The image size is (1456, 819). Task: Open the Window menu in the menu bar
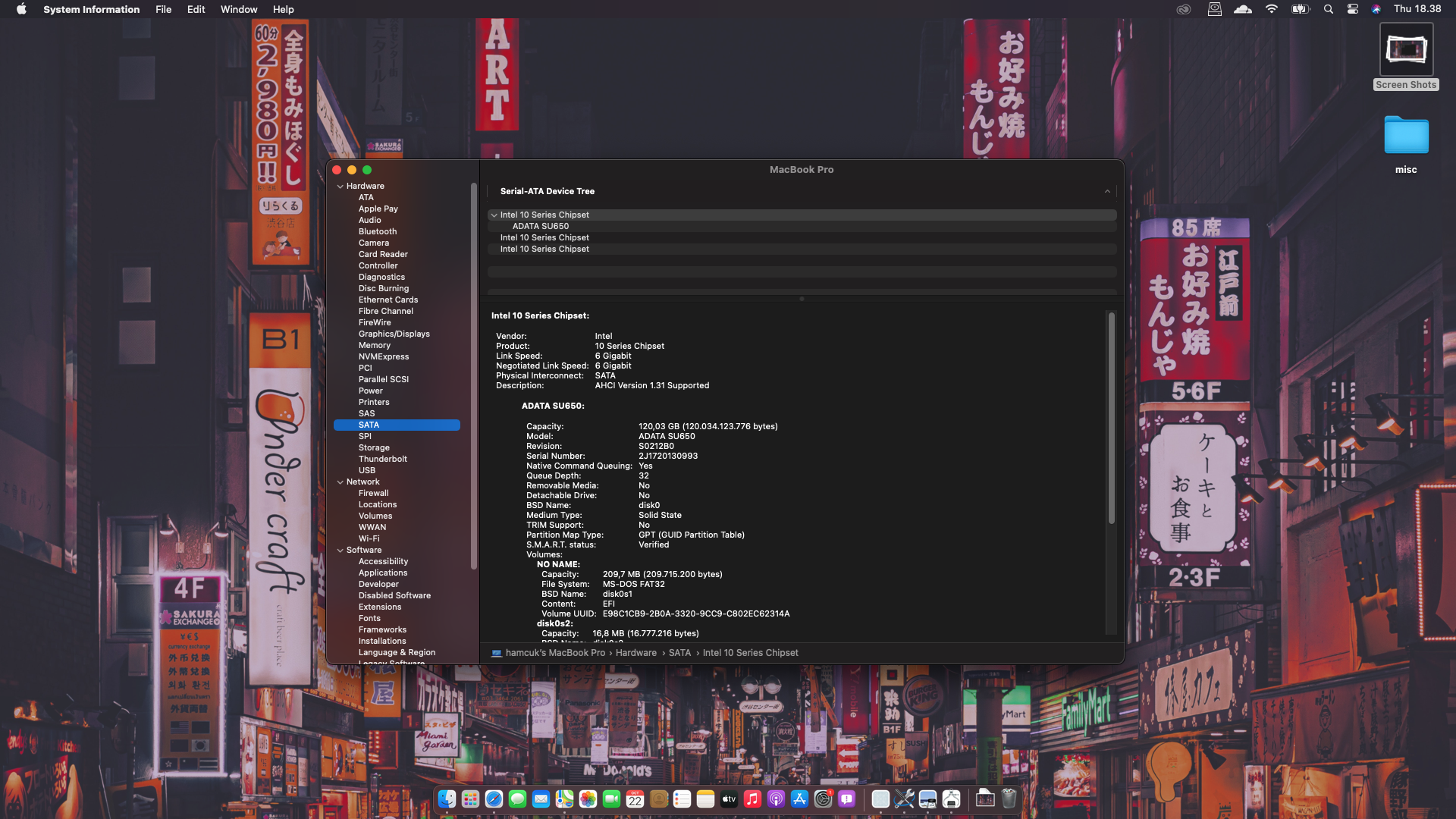238,9
